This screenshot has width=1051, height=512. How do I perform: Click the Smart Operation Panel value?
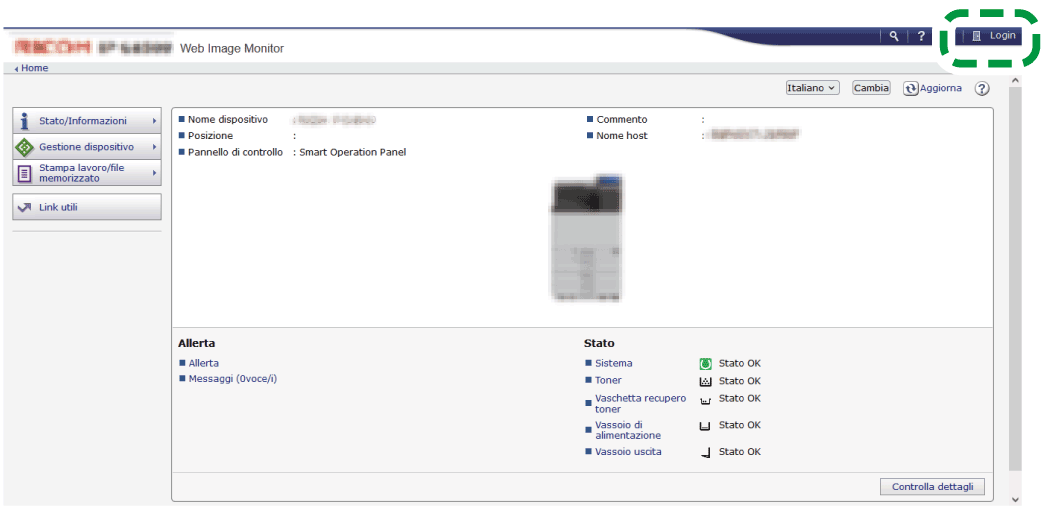353,152
